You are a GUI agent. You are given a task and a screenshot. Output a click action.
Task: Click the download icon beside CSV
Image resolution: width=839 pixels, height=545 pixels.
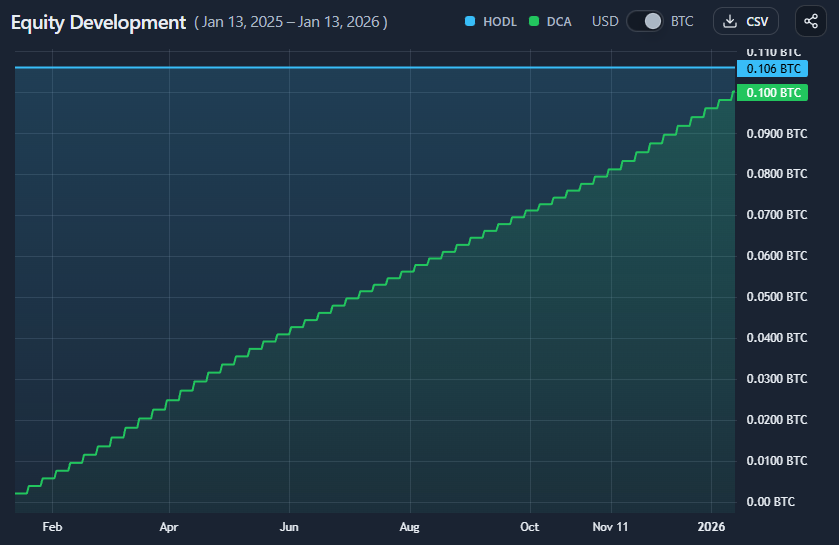[x=729, y=21]
